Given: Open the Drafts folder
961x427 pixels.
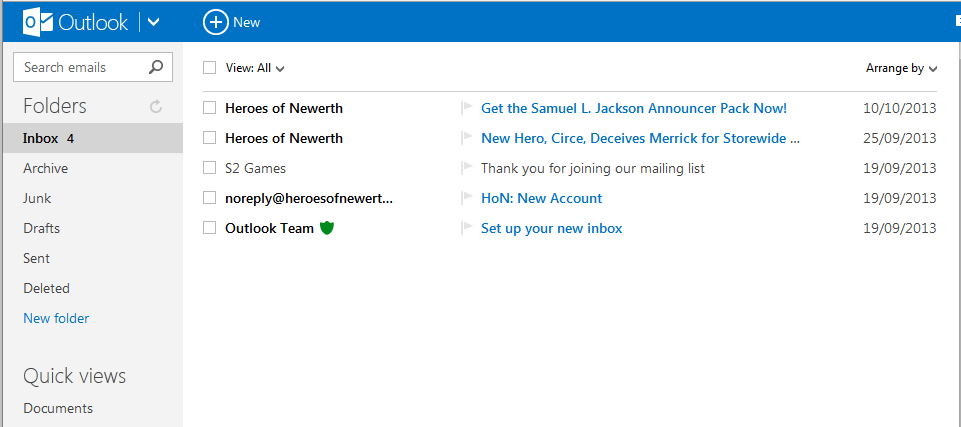Looking at the screenshot, I should click(41, 229).
